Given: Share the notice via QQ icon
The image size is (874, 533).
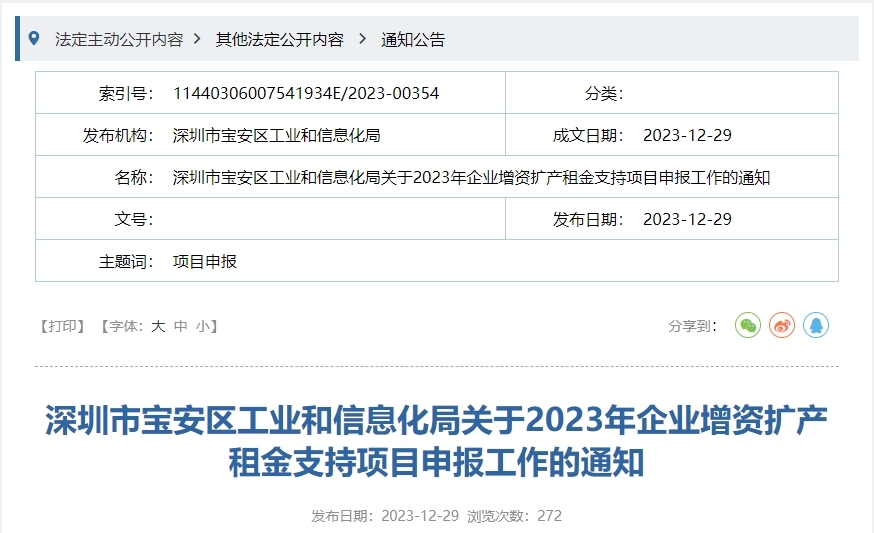Looking at the screenshot, I should pos(816,325).
